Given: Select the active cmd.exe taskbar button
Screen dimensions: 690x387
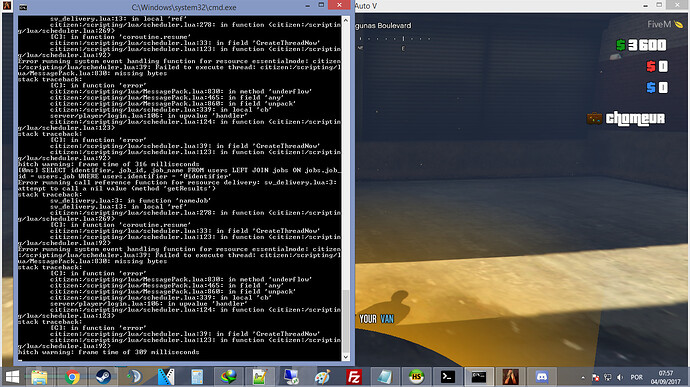Looking at the screenshot, I should click(479, 377).
